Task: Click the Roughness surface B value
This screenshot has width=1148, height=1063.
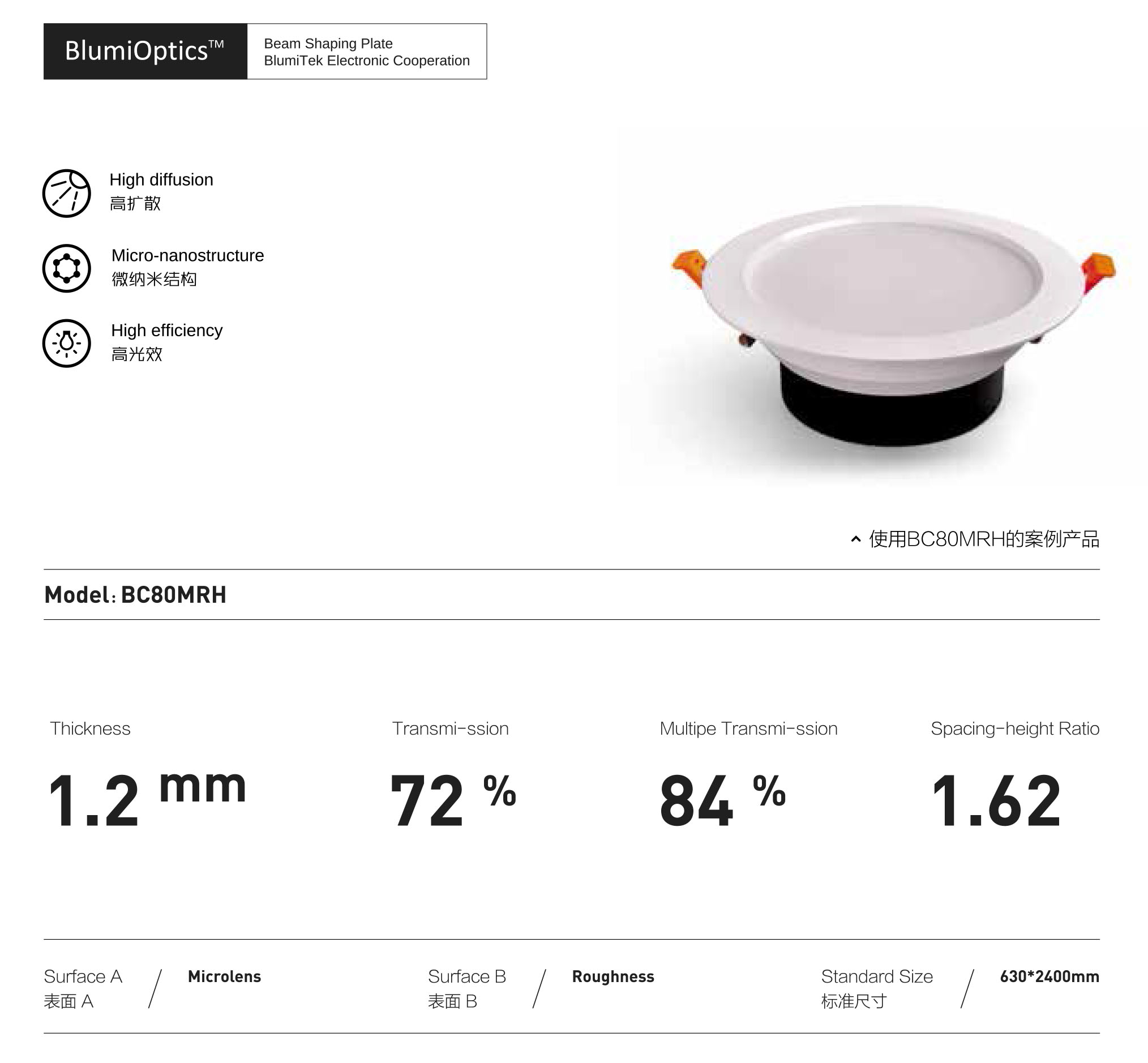Action: (x=612, y=977)
